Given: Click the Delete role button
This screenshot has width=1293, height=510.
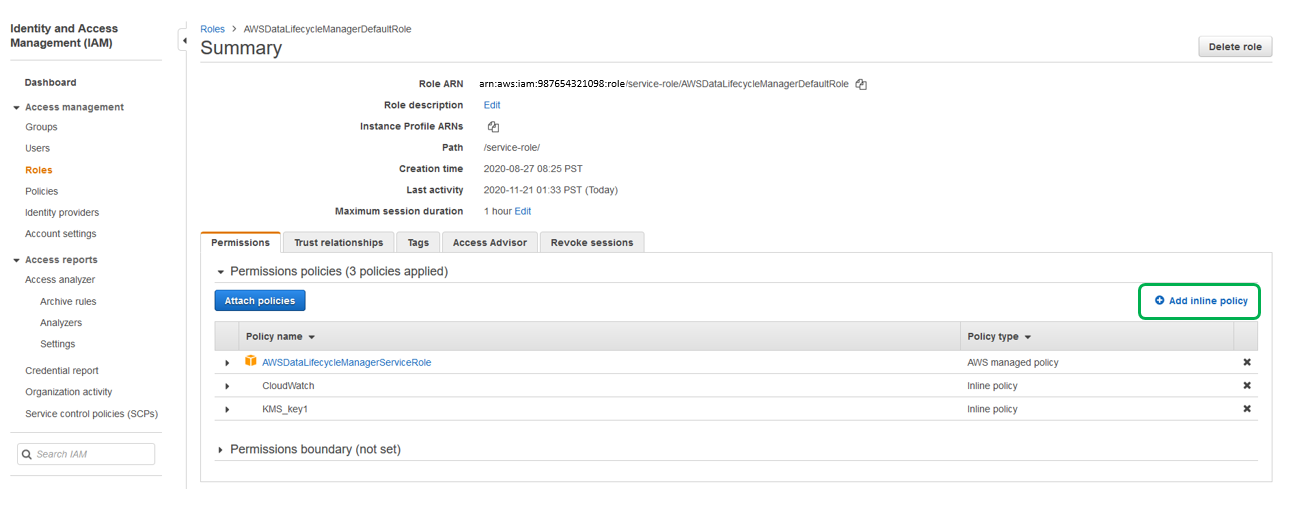Looking at the screenshot, I should 1235,47.
